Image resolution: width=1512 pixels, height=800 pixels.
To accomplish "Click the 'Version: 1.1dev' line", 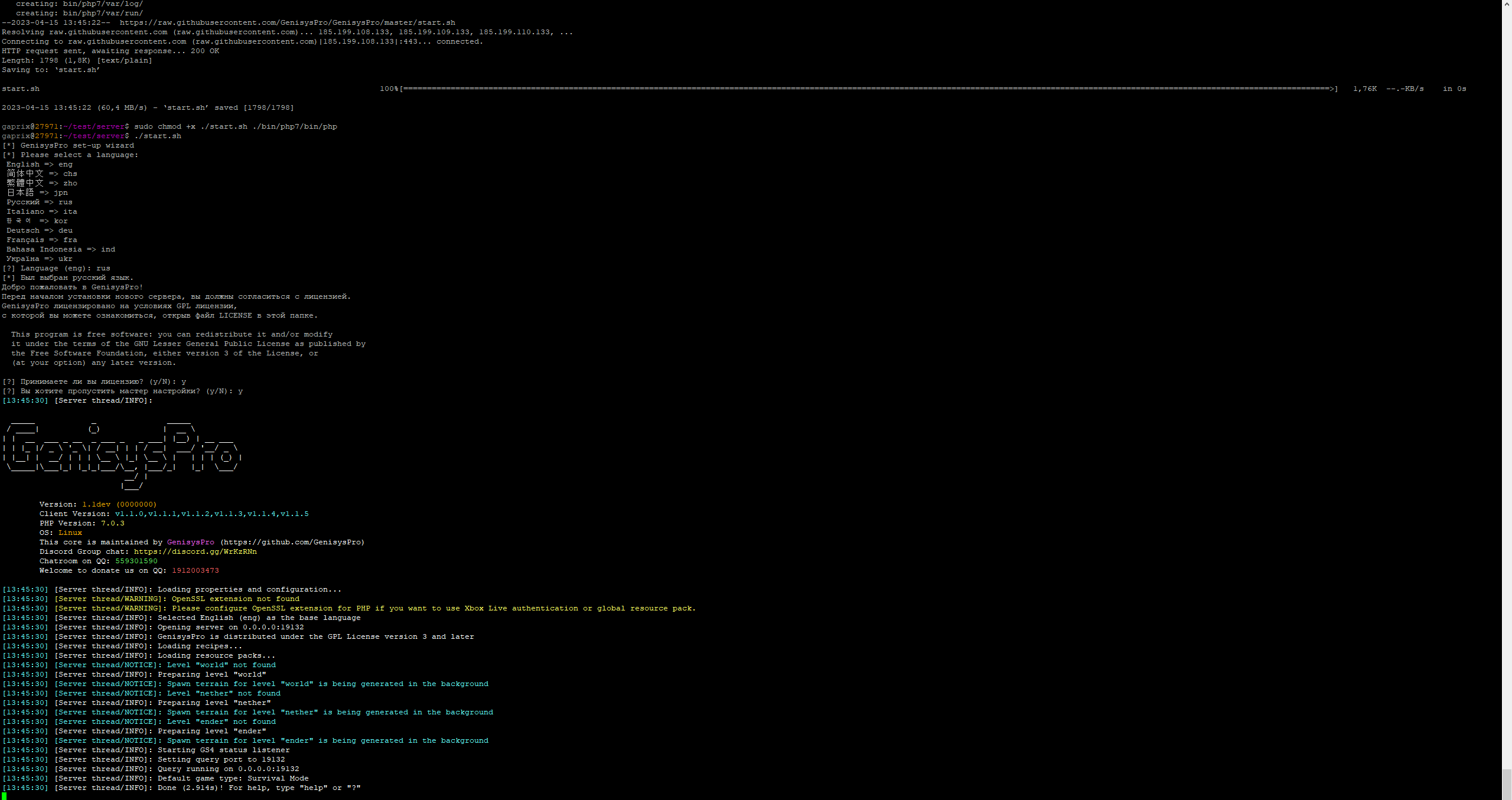I will 97,504.
